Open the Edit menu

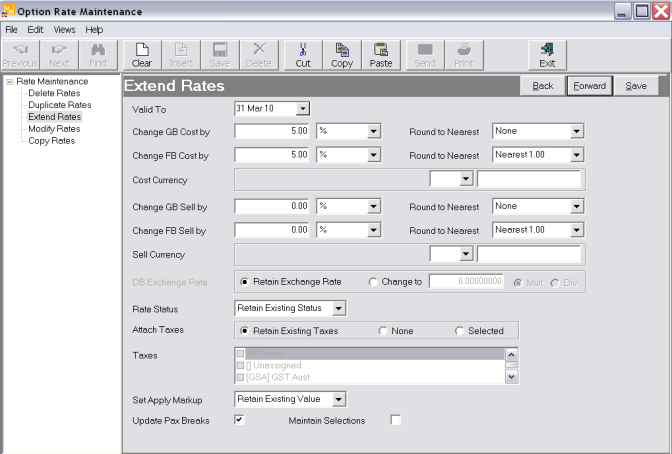pos(35,30)
